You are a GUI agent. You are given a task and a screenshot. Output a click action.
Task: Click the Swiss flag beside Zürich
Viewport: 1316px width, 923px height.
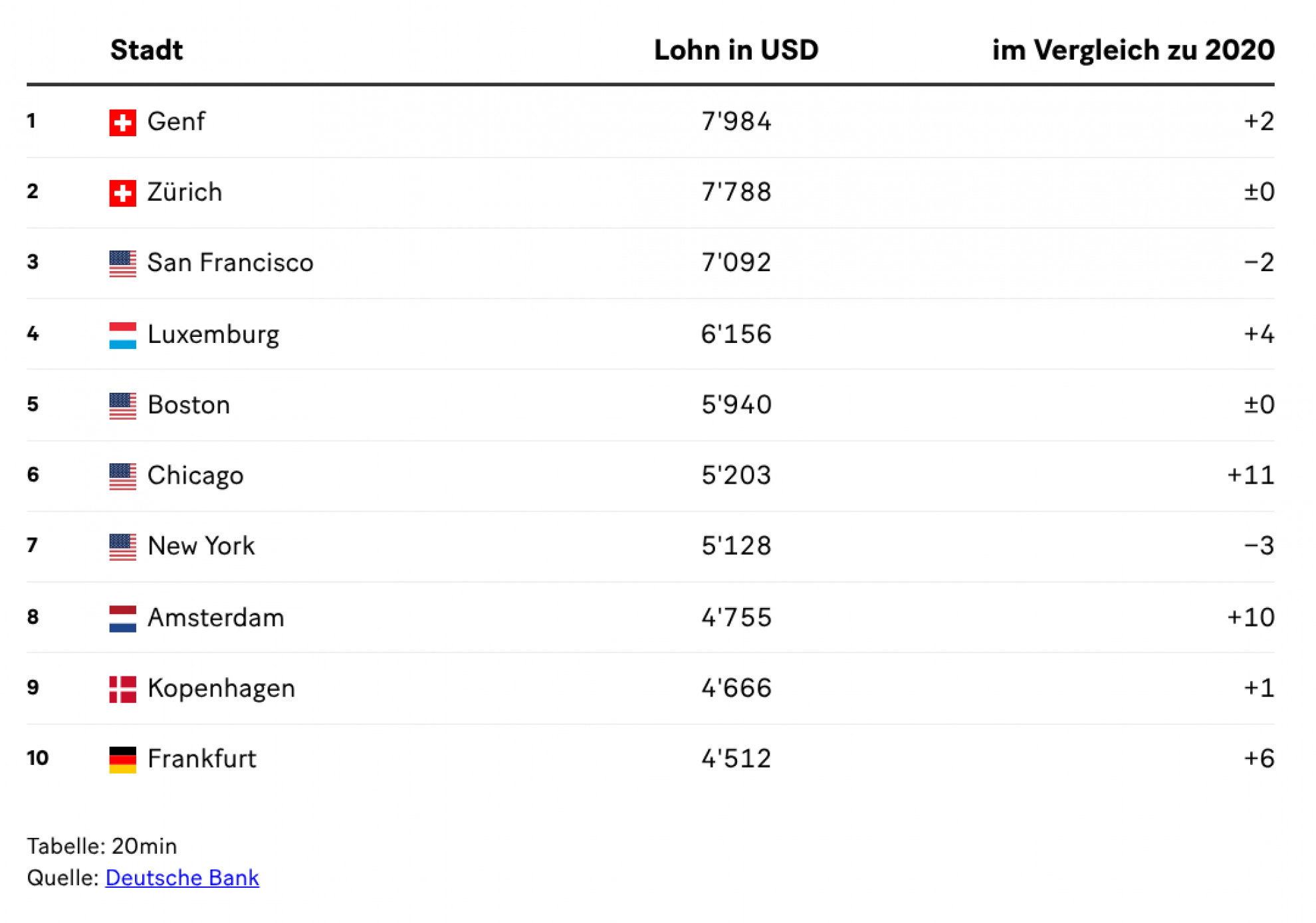[x=123, y=193]
